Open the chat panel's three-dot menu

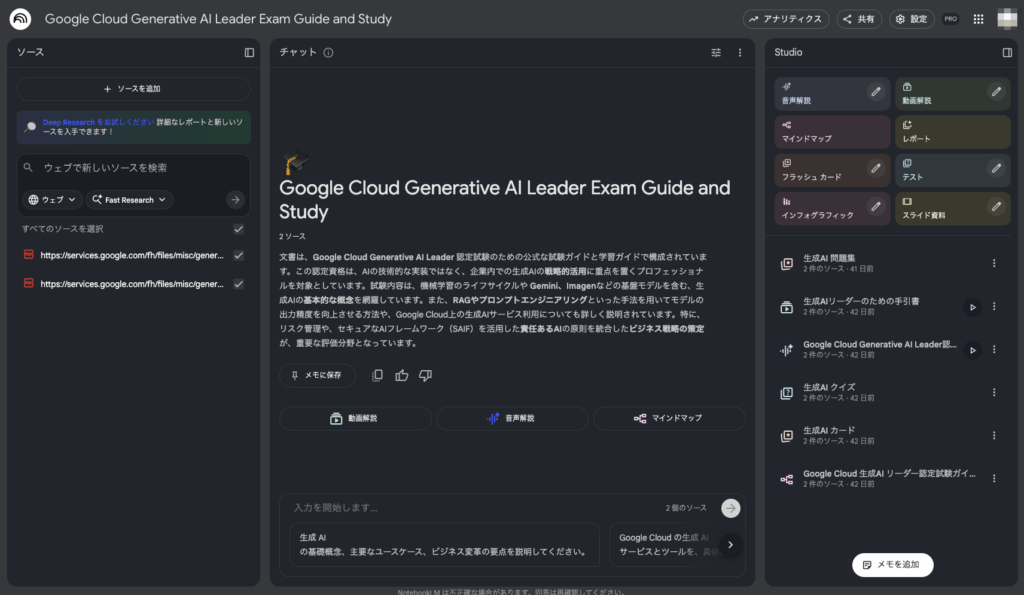(x=740, y=52)
